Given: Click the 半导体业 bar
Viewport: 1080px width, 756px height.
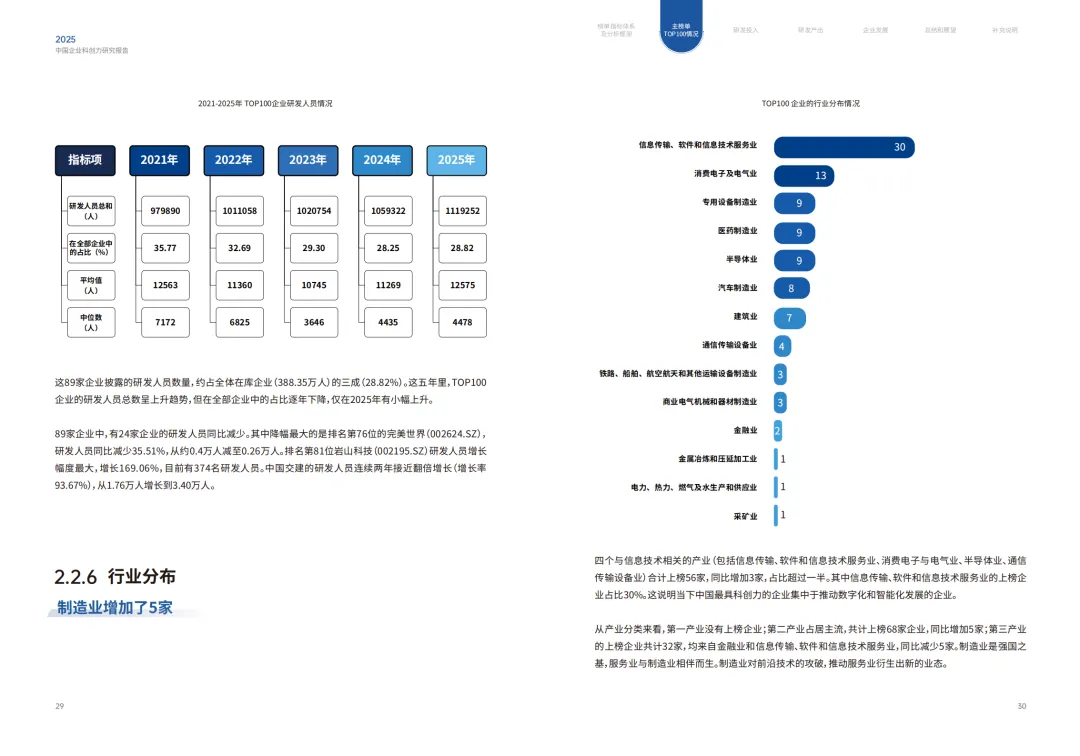Looking at the screenshot, I should [794, 261].
